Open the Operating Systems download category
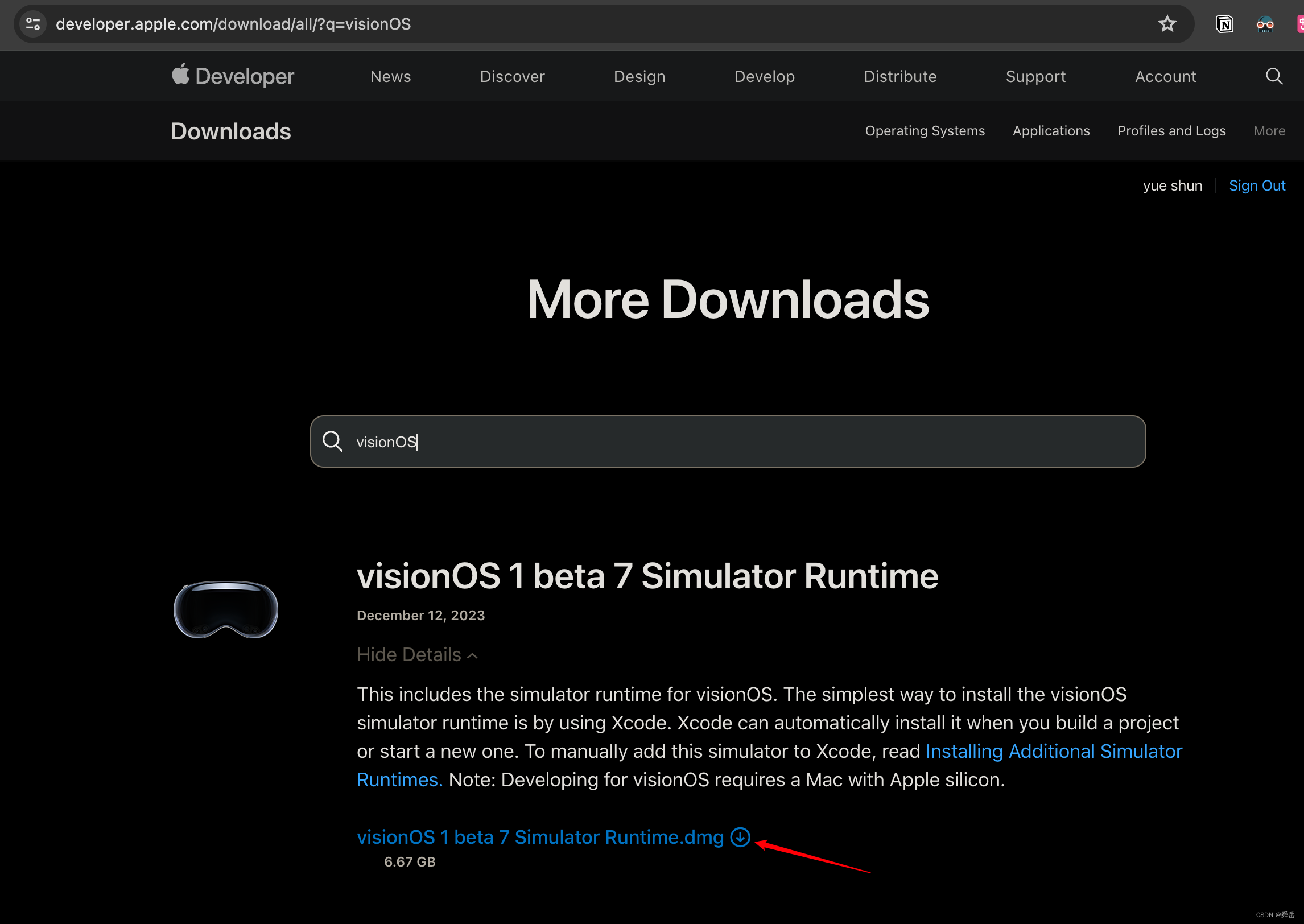 point(924,131)
